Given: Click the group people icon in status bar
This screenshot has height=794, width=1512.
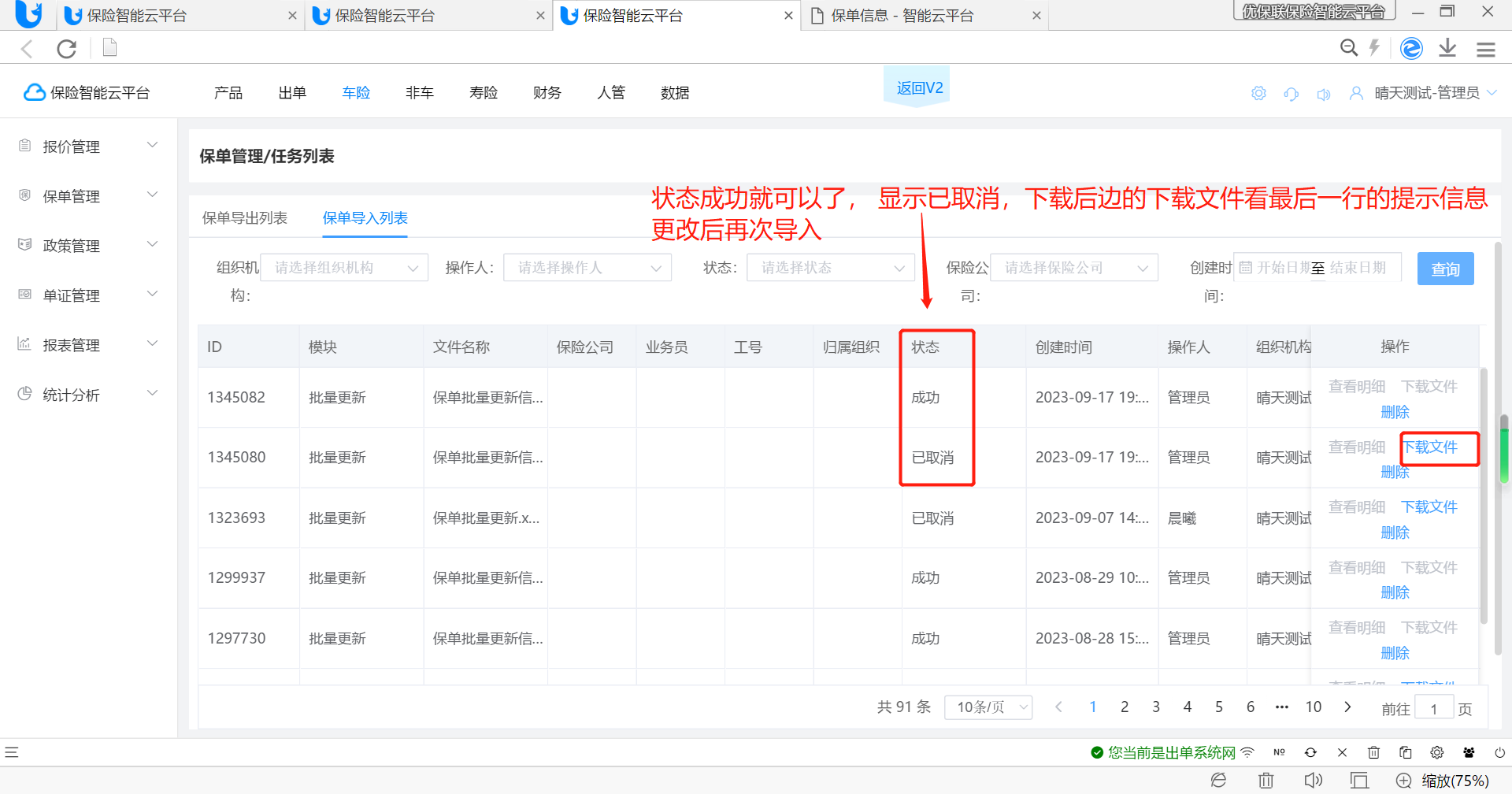Looking at the screenshot, I should (1469, 752).
